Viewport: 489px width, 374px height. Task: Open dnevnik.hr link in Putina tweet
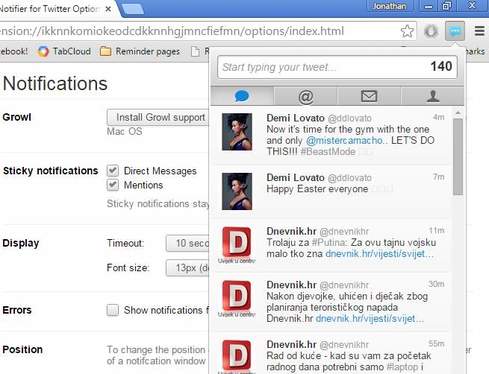click(379, 254)
